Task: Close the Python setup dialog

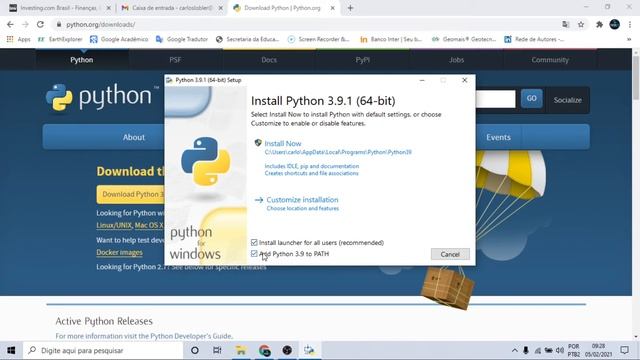Action: (464, 80)
